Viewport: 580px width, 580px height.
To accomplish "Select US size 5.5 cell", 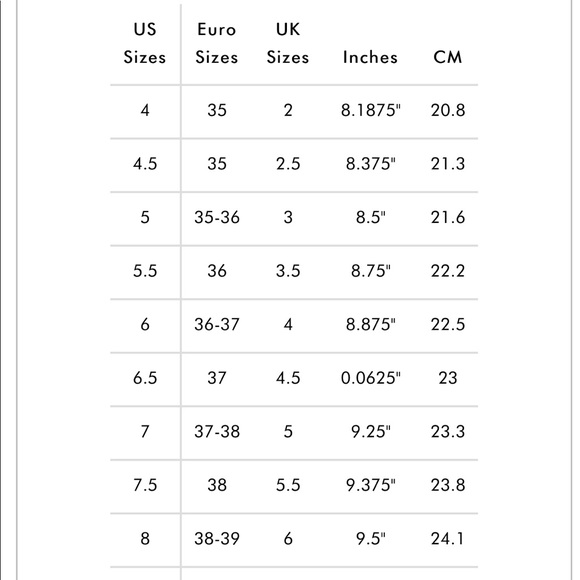I will click(145, 271).
